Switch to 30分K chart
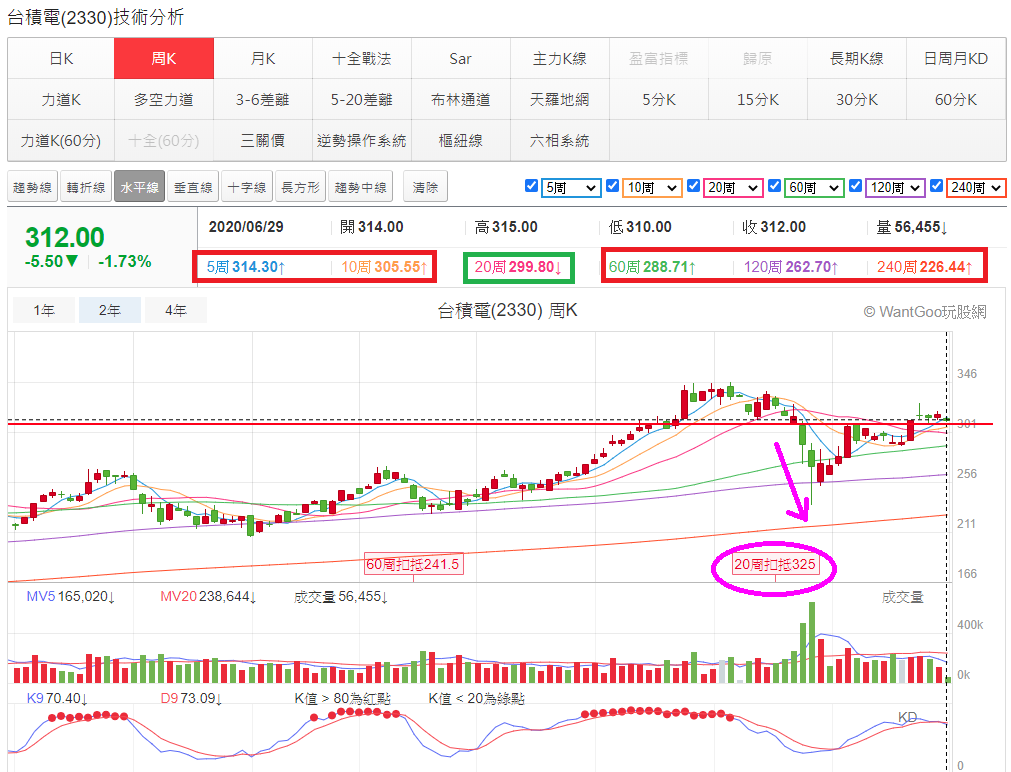 [856, 99]
